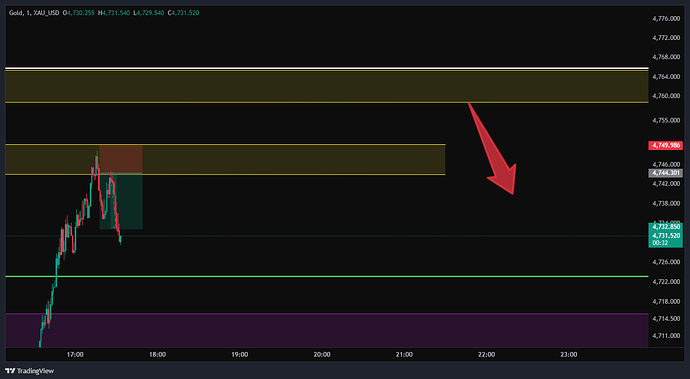Click the 4,760.000 price axis label
Image resolution: width=690 pixels, height=379 pixels.
click(x=666, y=96)
